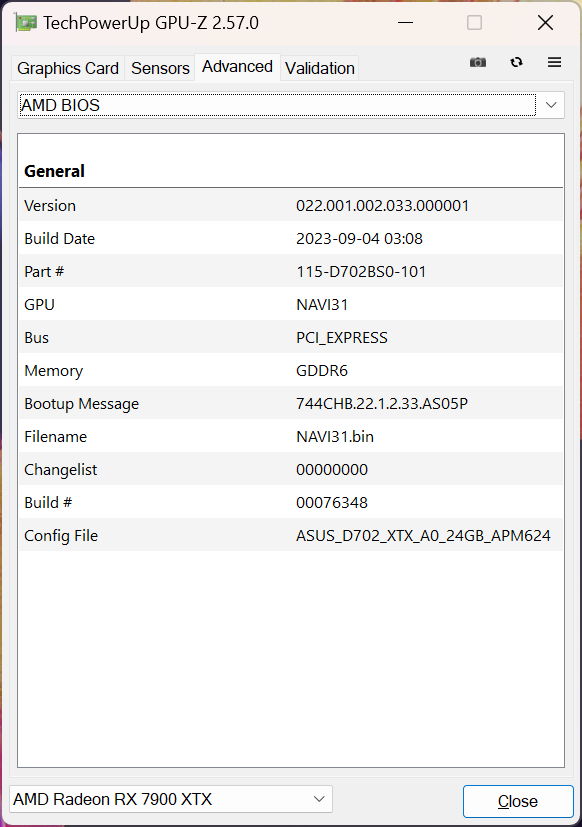Image resolution: width=582 pixels, height=827 pixels.
Task: Select the Advanced tab
Action: pos(237,67)
